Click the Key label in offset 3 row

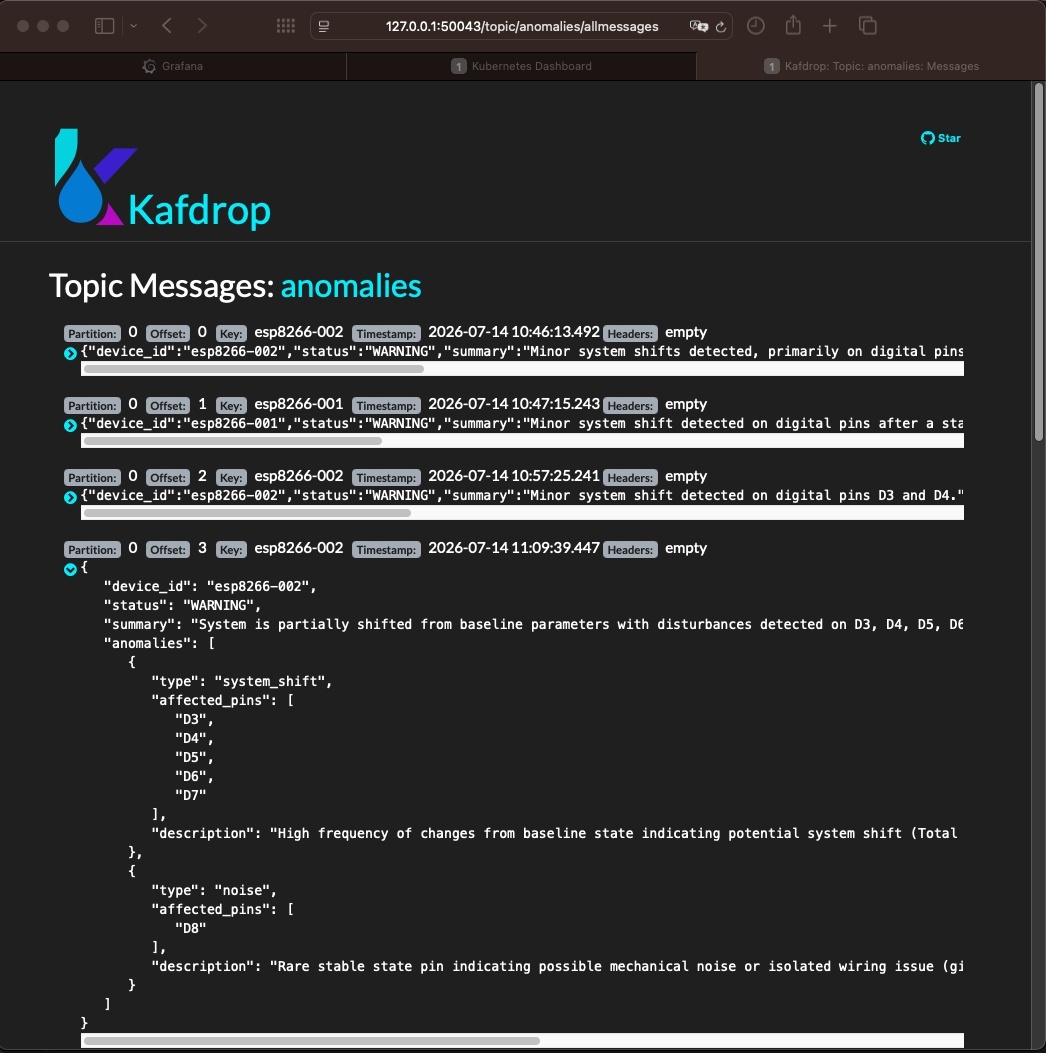(231, 549)
